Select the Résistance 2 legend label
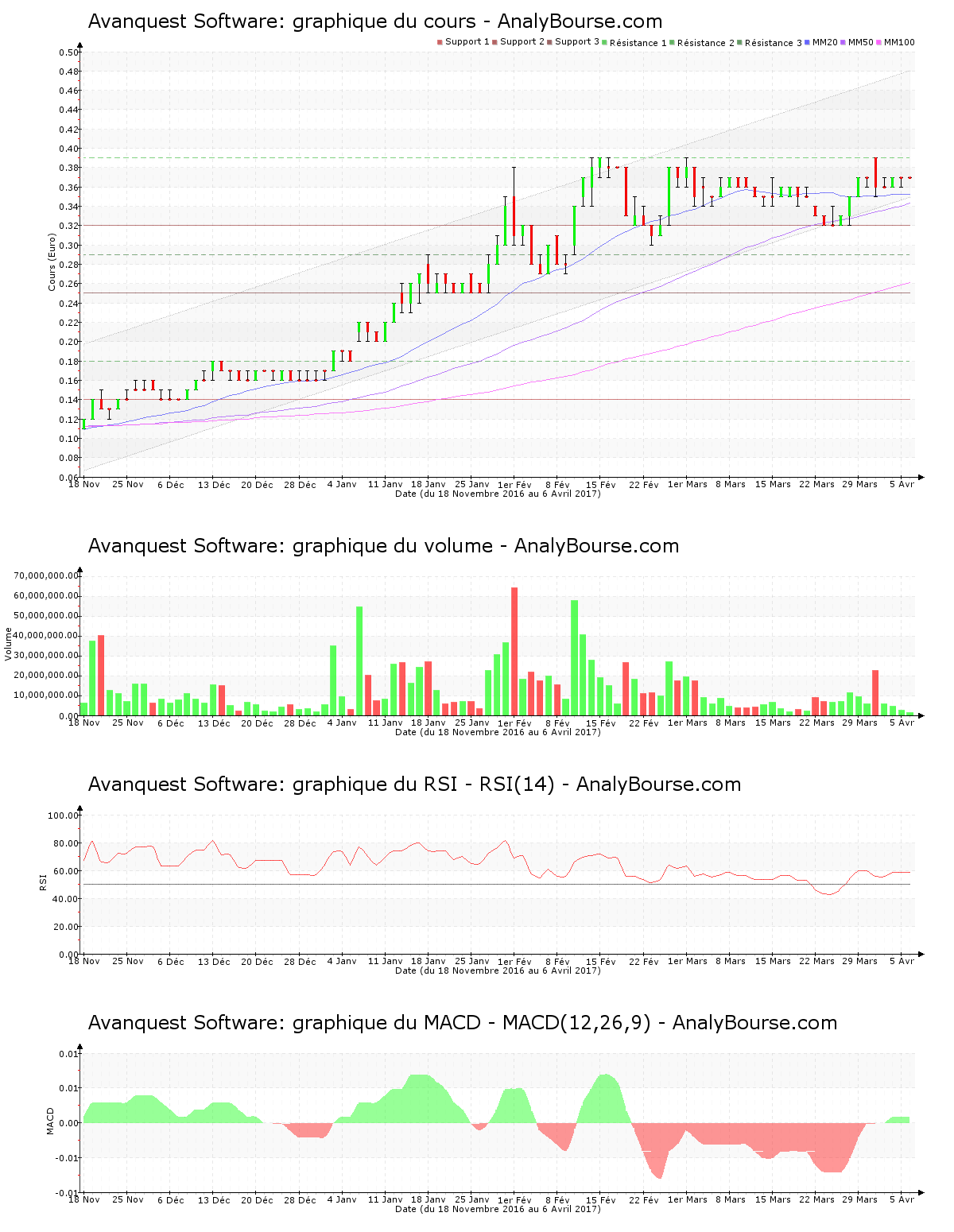Viewport: 954px width, 1232px height. pos(706,43)
